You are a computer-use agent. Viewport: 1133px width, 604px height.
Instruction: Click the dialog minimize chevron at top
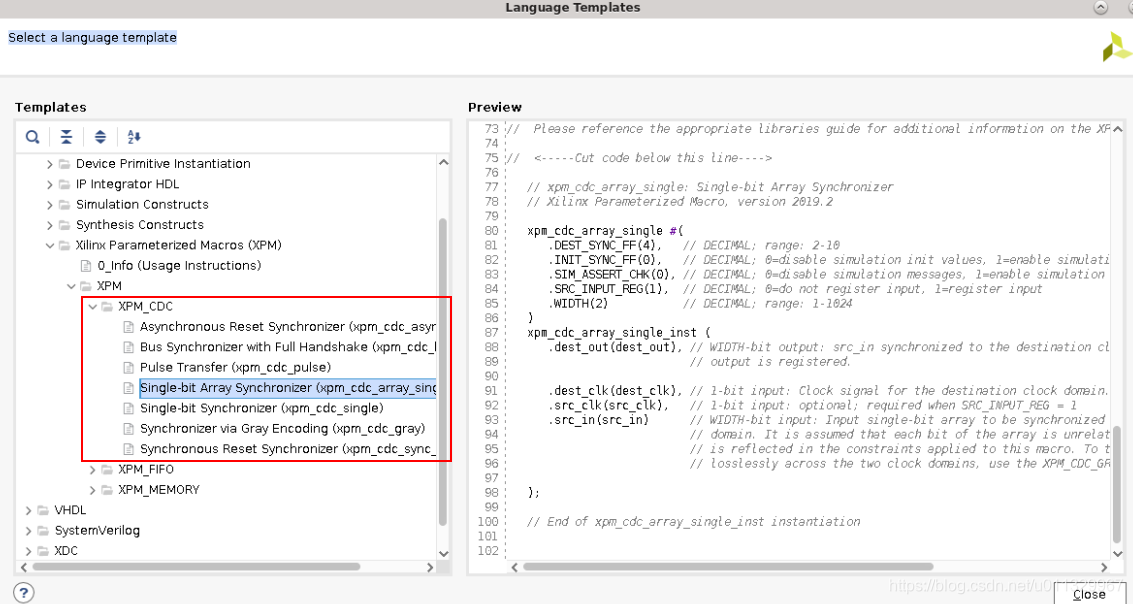point(1098,7)
